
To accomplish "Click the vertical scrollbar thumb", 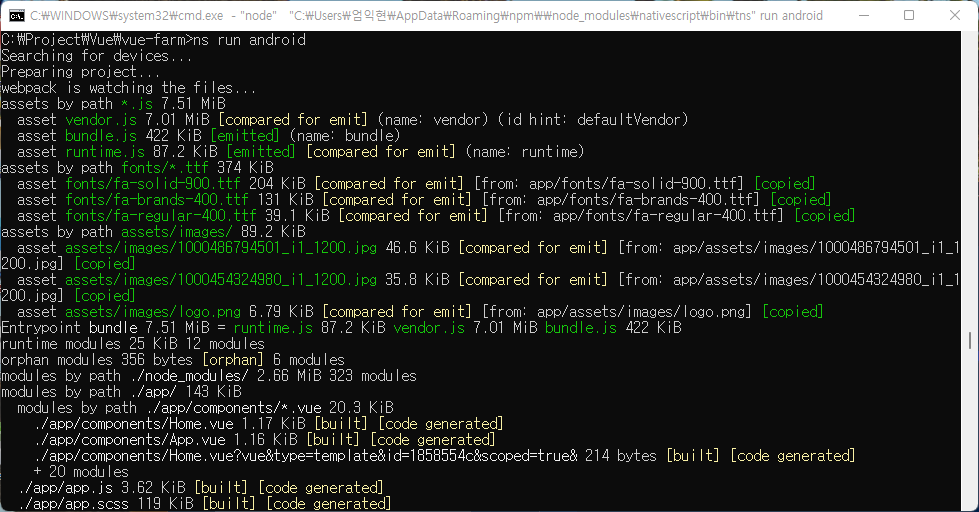I will pos(970,340).
